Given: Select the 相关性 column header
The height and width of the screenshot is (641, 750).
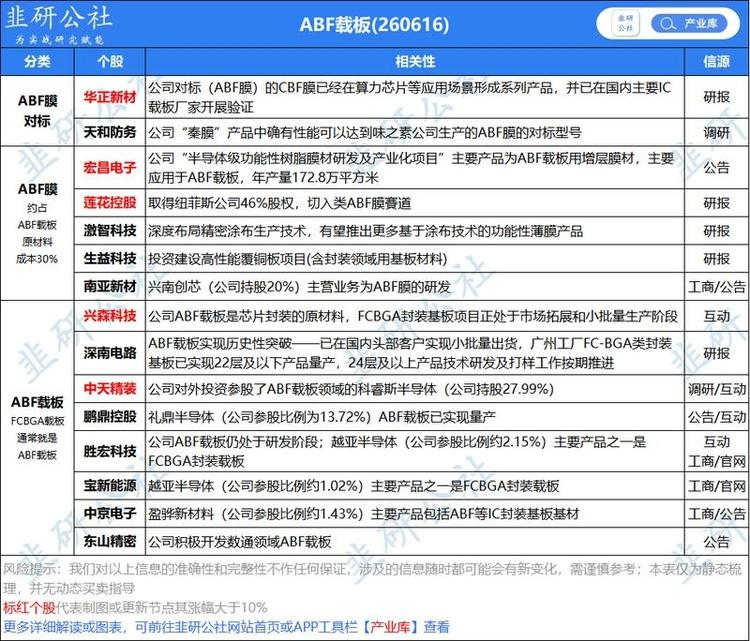Looking at the screenshot, I should click(x=415, y=61).
